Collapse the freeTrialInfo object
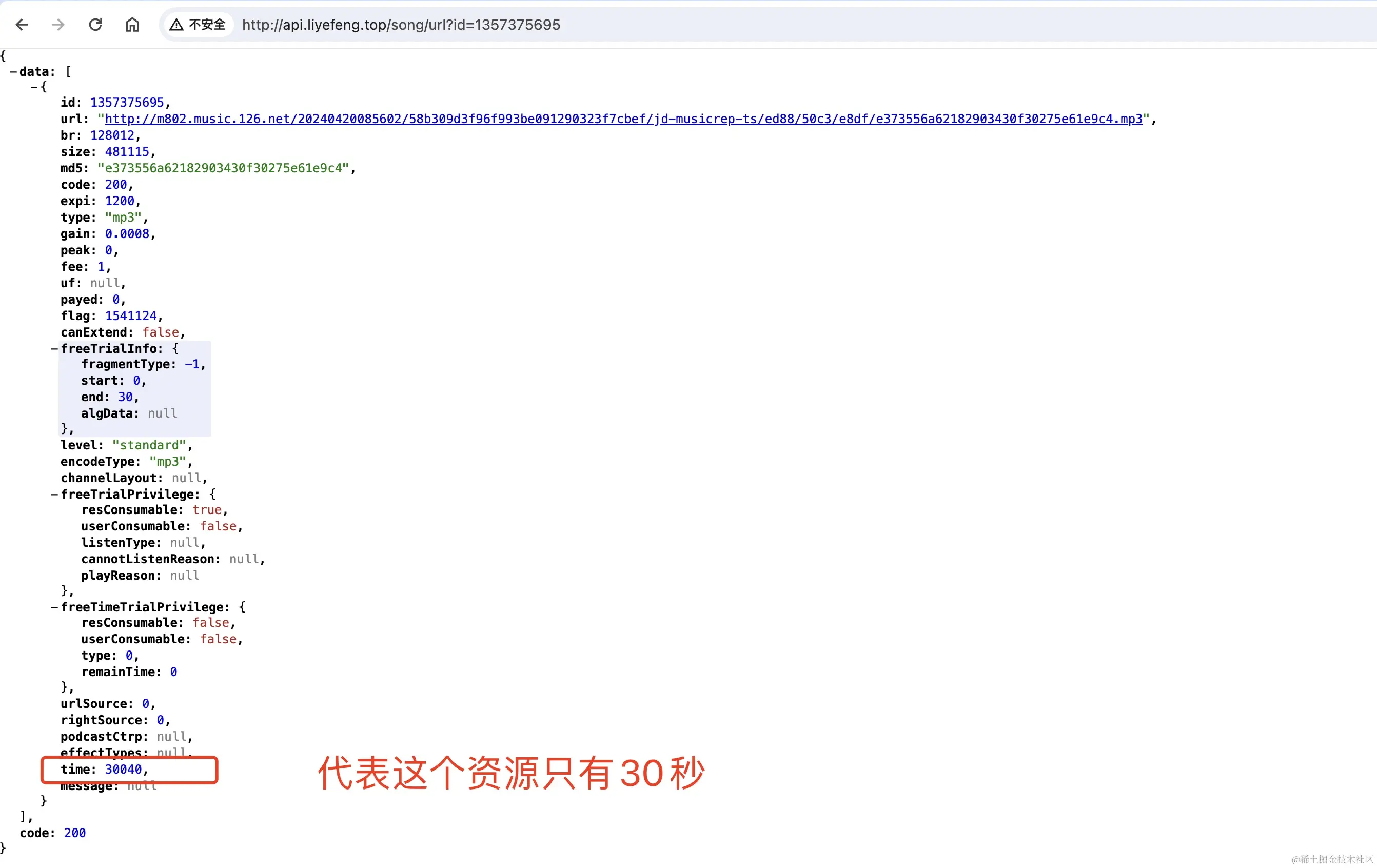This screenshot has width=1377, height=868. pos(54,349)
